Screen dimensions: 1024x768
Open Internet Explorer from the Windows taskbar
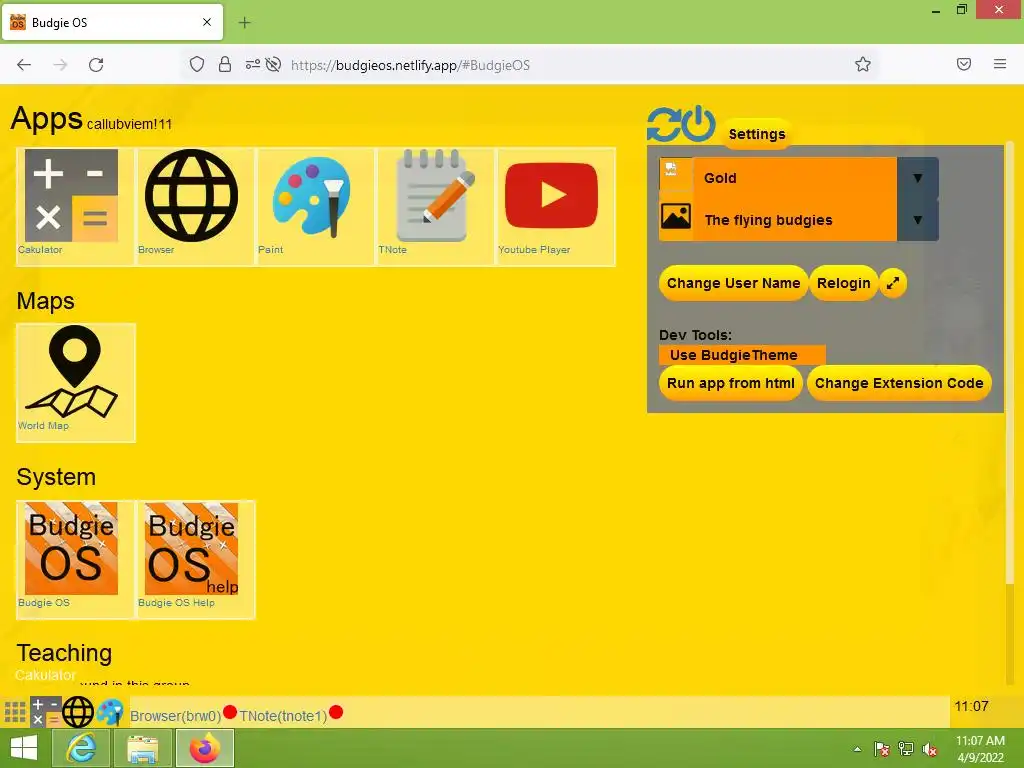pyautogui.click(x=81, y=748)
